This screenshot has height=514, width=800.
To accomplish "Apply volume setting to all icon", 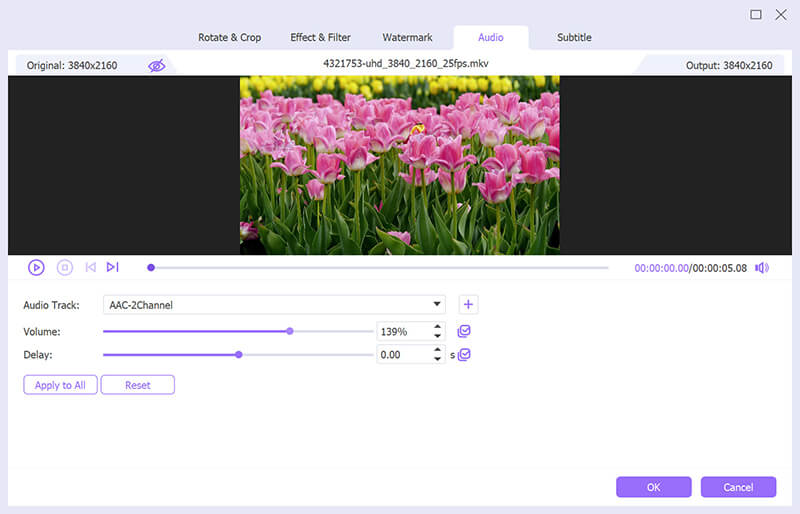I will tap(464, 331).
